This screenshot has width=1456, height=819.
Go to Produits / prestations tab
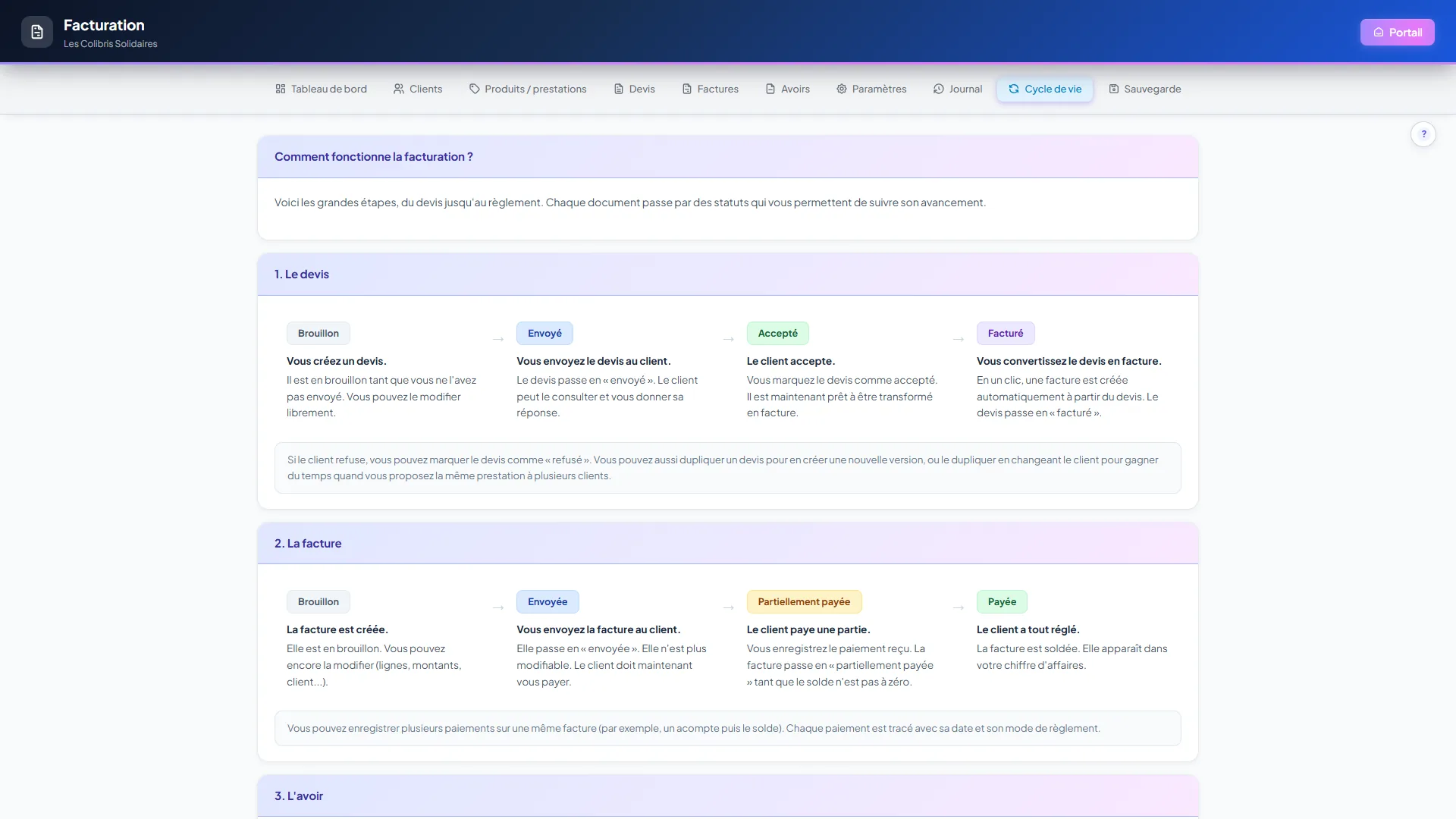click(x=528, y=89)
